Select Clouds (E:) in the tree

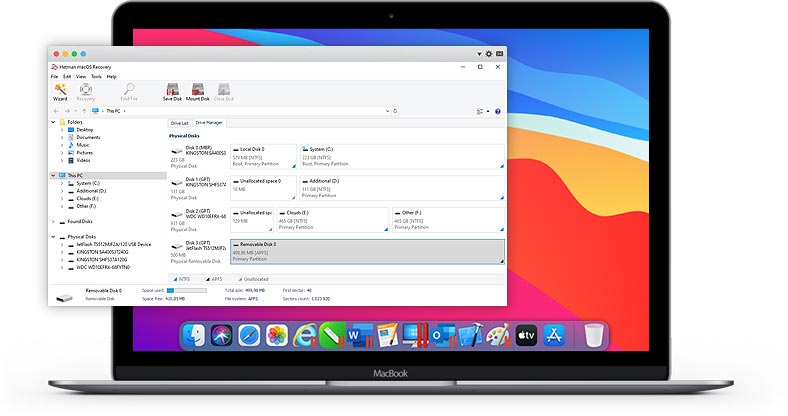87,198
